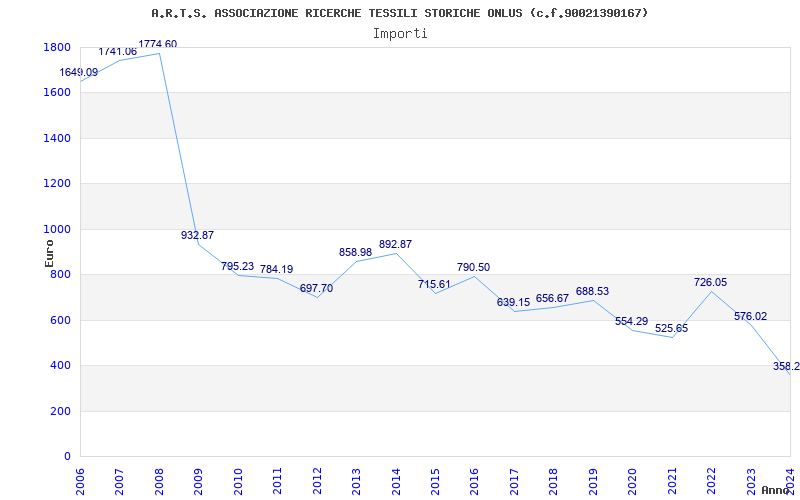This screenshot has height=500, width=800.
Task: Click the 2019 year label
Action: (593, 482)
